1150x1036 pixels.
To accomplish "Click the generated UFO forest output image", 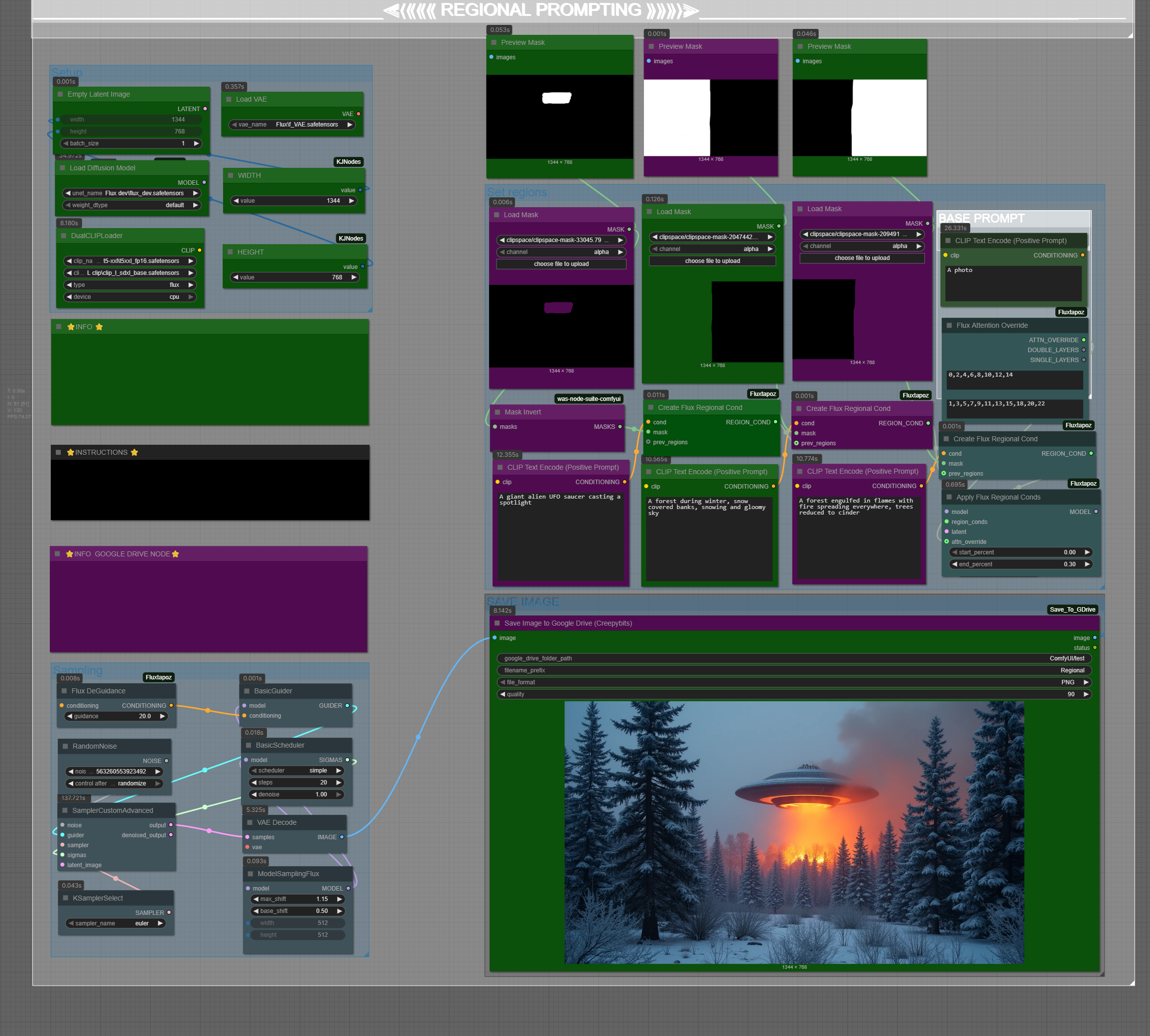I will pyautogui.click(x=794, y=832).
